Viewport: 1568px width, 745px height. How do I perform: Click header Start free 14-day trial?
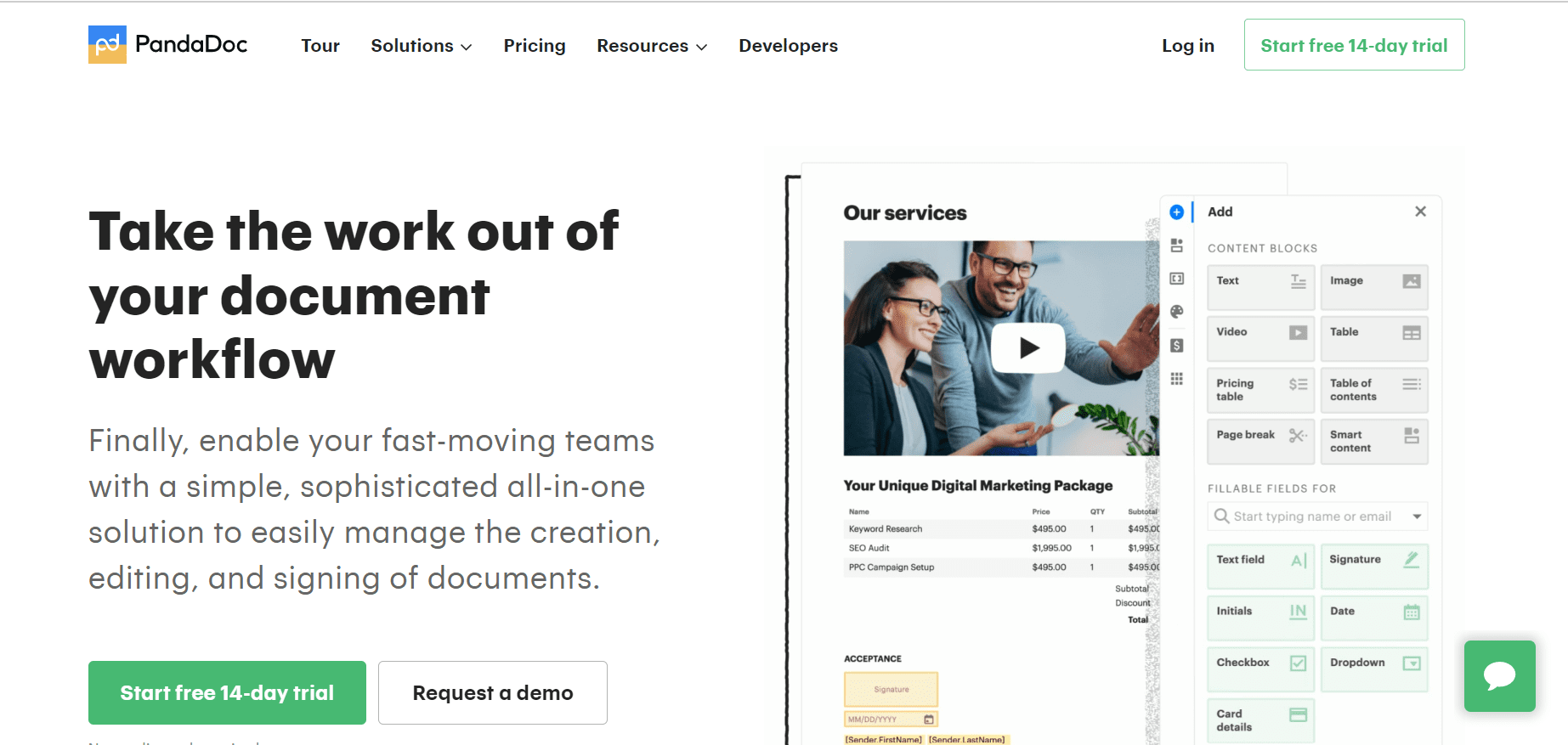[x=1354, y=45]
